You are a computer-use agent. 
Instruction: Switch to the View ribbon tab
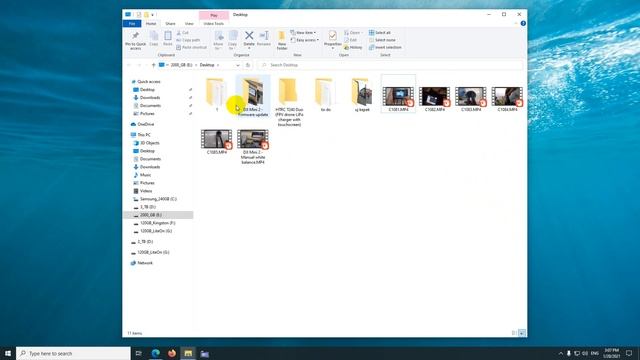click(x=189, y=24)
